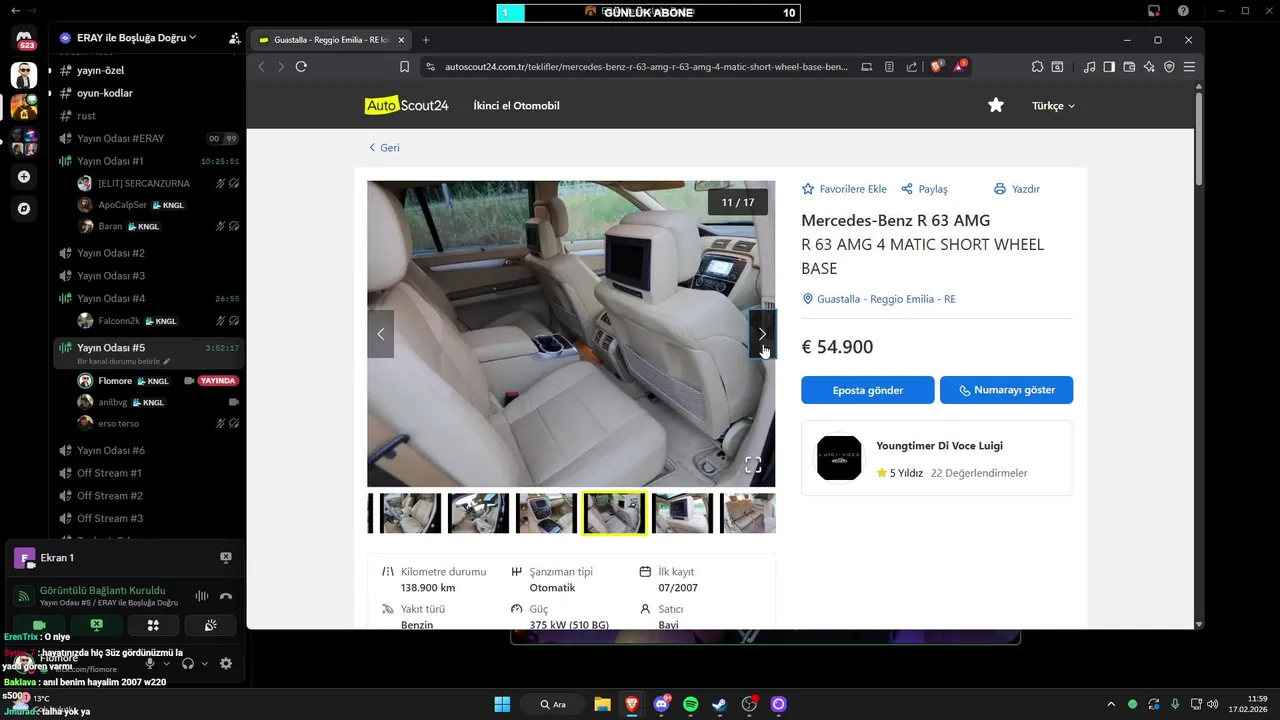Bookmark this page using the bookmark icon

(x=404, y=67)
